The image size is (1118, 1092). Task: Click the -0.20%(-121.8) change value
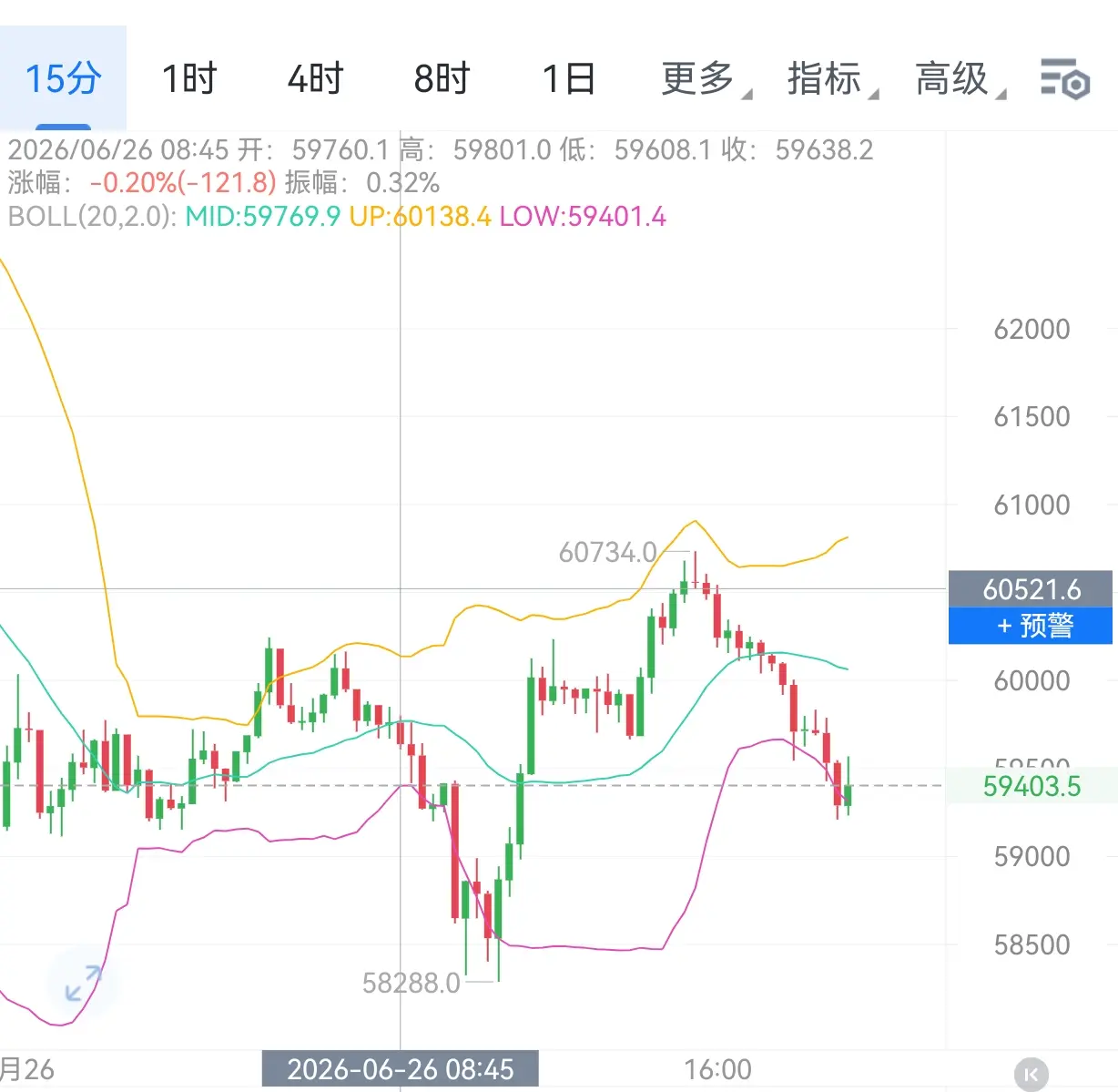point(182,182)
